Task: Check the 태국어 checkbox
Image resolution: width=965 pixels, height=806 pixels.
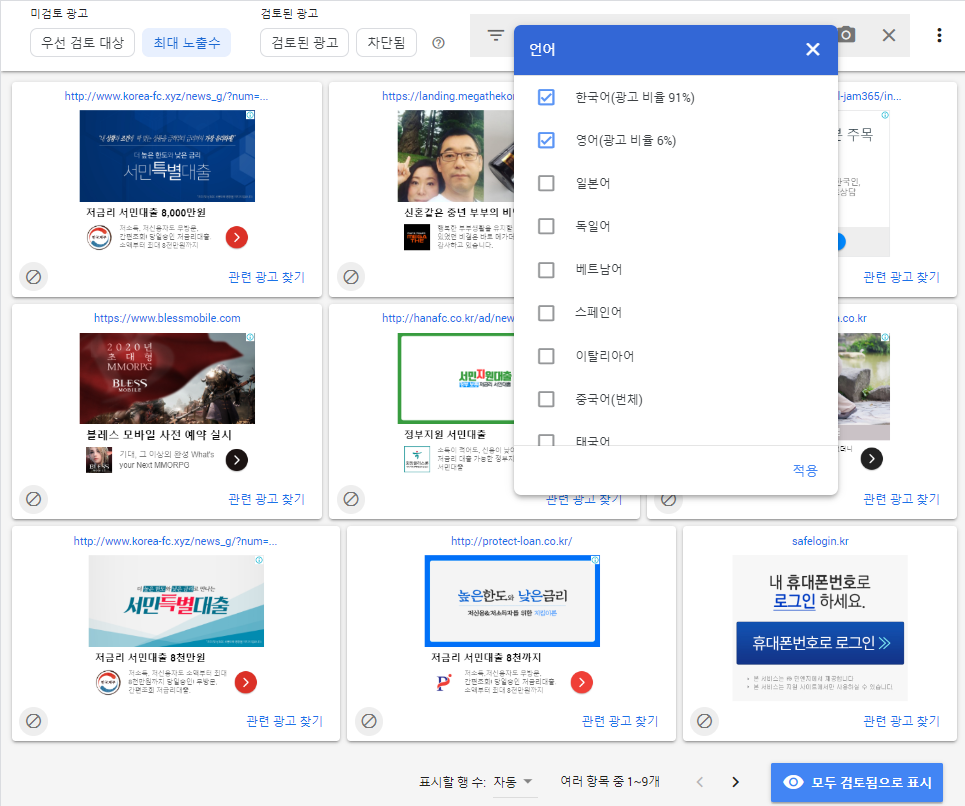Action: 546,440
